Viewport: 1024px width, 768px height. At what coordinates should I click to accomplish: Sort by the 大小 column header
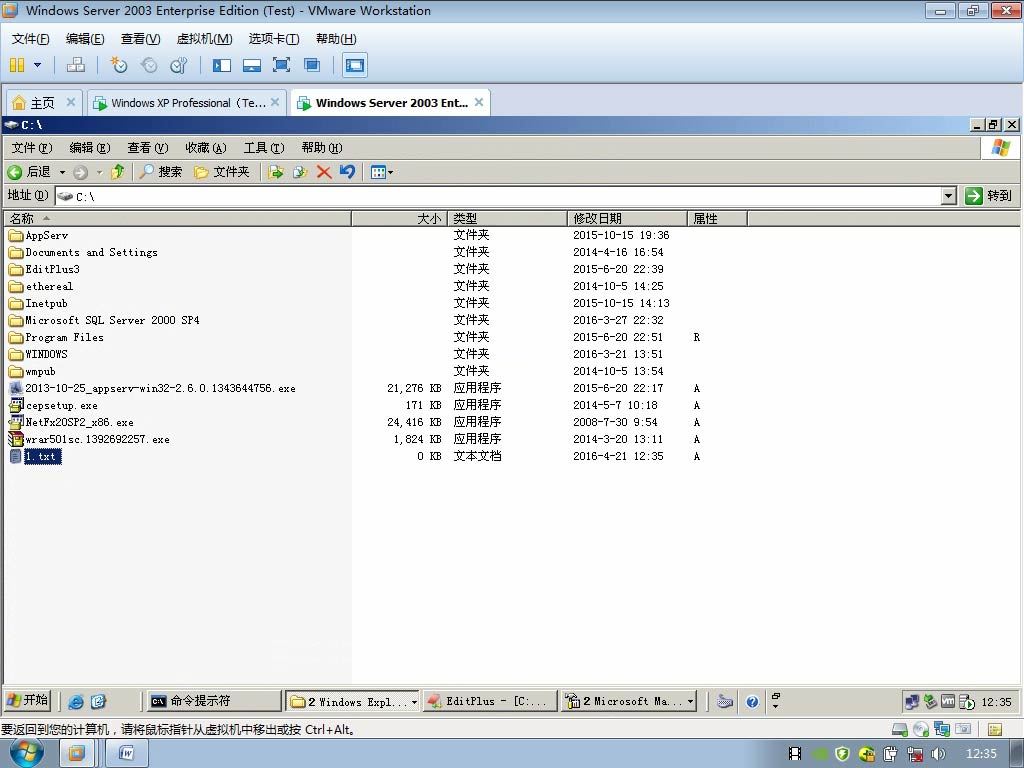(x=399, y=218)
